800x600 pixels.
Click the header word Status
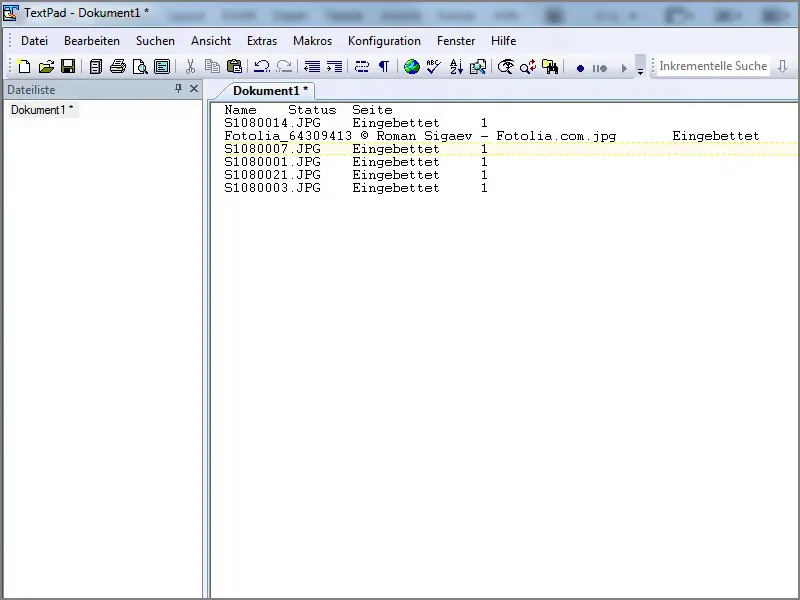(x=312, y=110)
